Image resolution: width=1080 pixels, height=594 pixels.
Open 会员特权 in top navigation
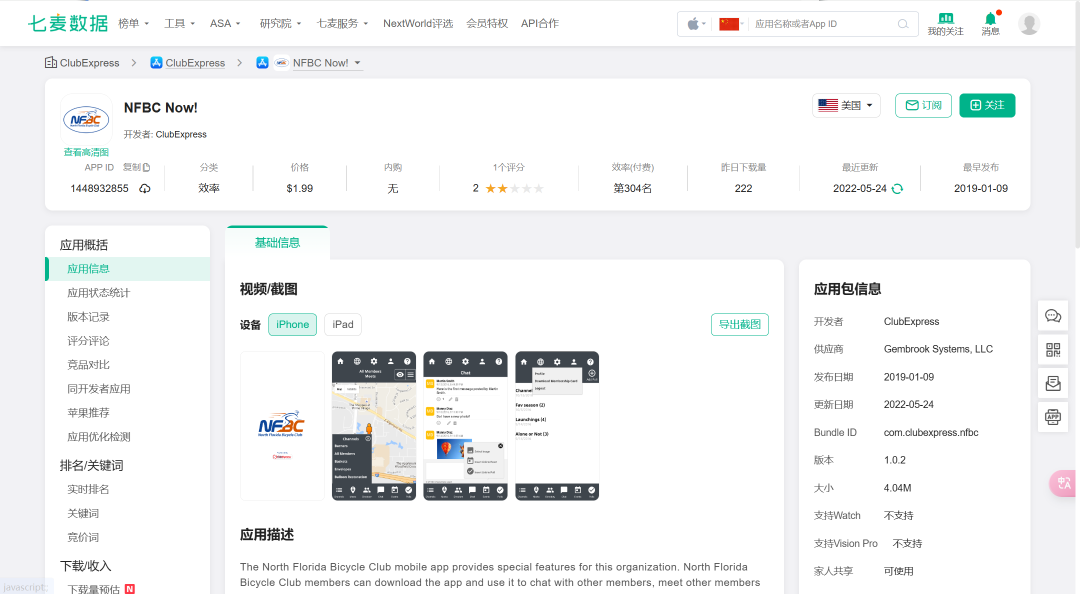point(487,23)
